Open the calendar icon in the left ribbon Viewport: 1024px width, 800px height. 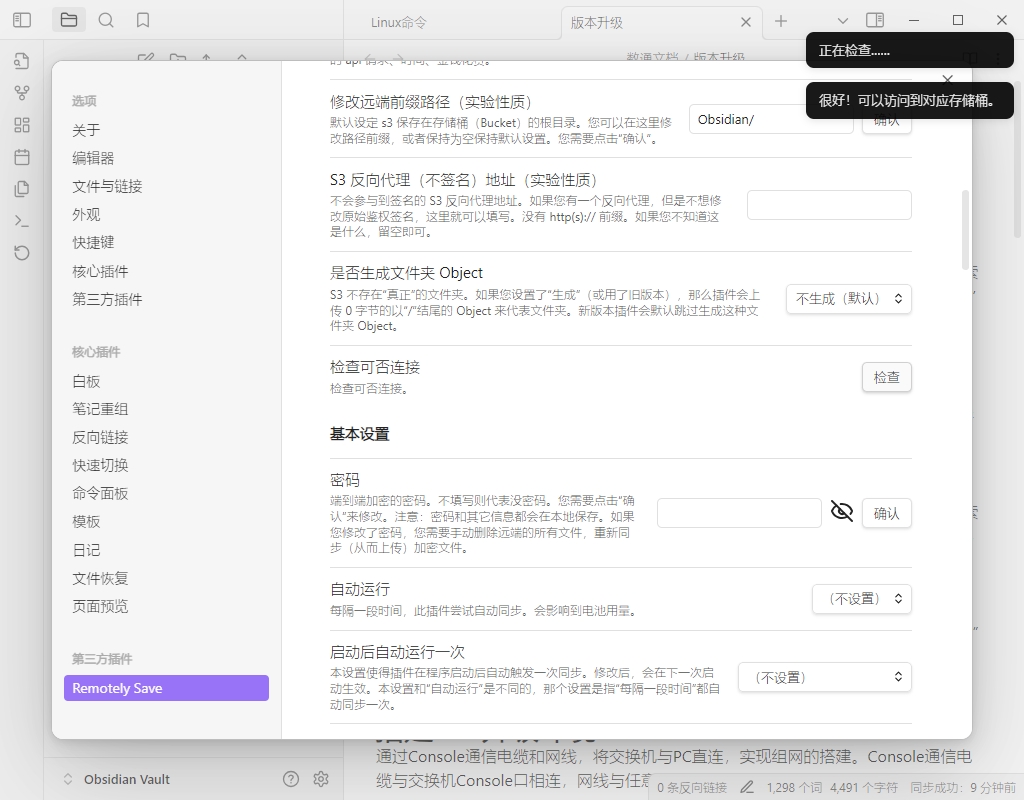pos(21,158)
